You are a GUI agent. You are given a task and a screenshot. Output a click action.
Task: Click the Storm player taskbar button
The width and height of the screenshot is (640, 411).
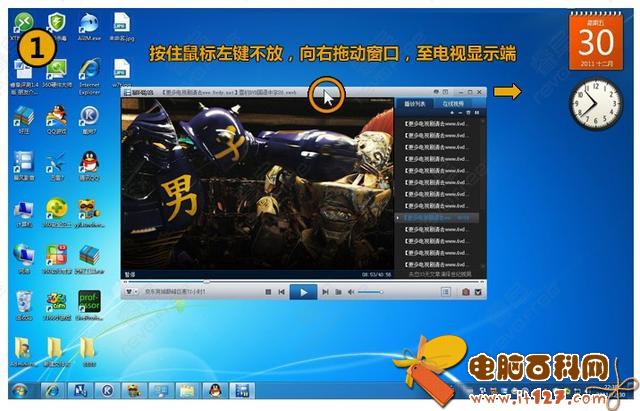click(x=242, y=391)
